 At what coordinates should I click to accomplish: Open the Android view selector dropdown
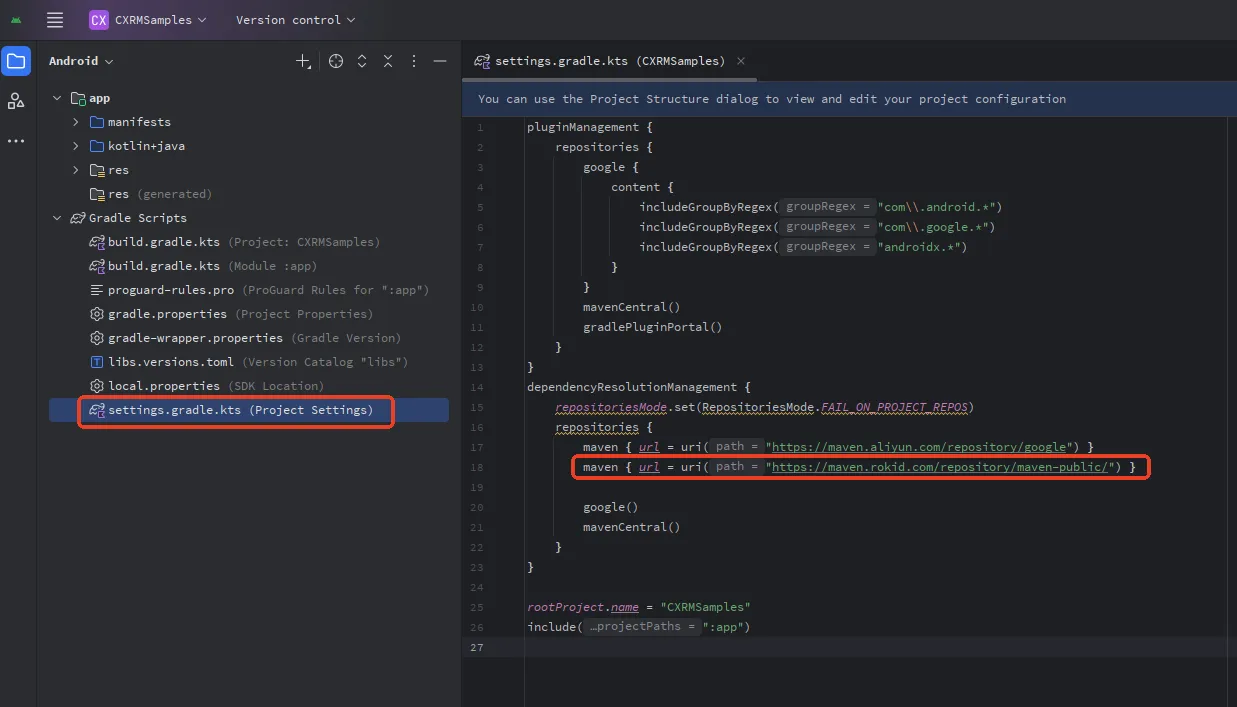pyautogui.click(x=81, y=61)
